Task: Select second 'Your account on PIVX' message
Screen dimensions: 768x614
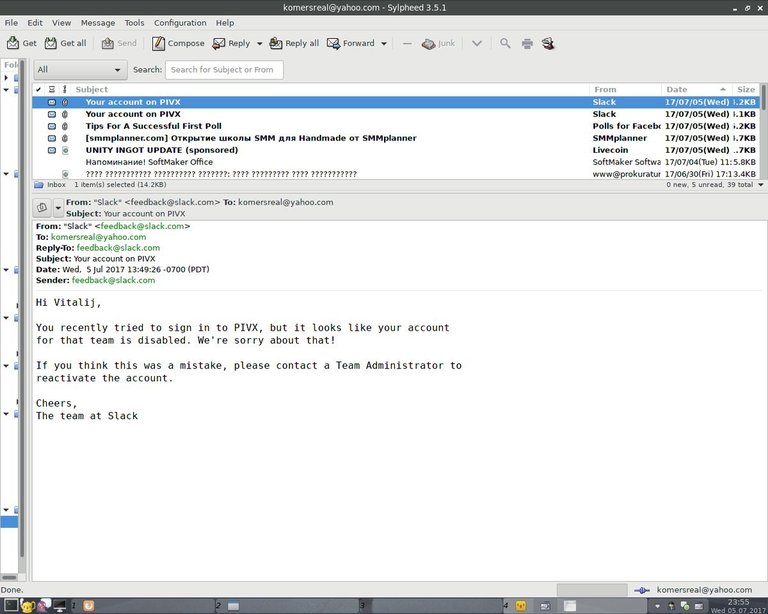Action: click(396, 114)
